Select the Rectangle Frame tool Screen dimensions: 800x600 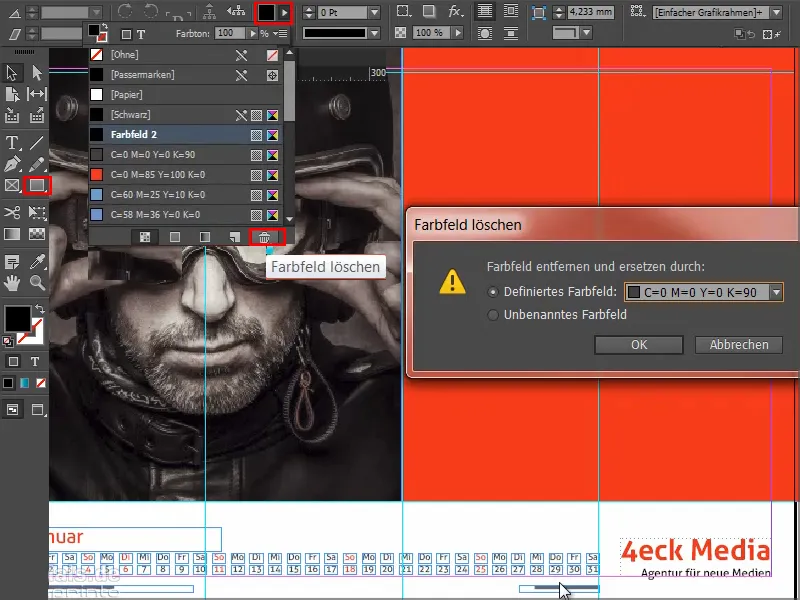pyautogui.click(x=12, y=185)
